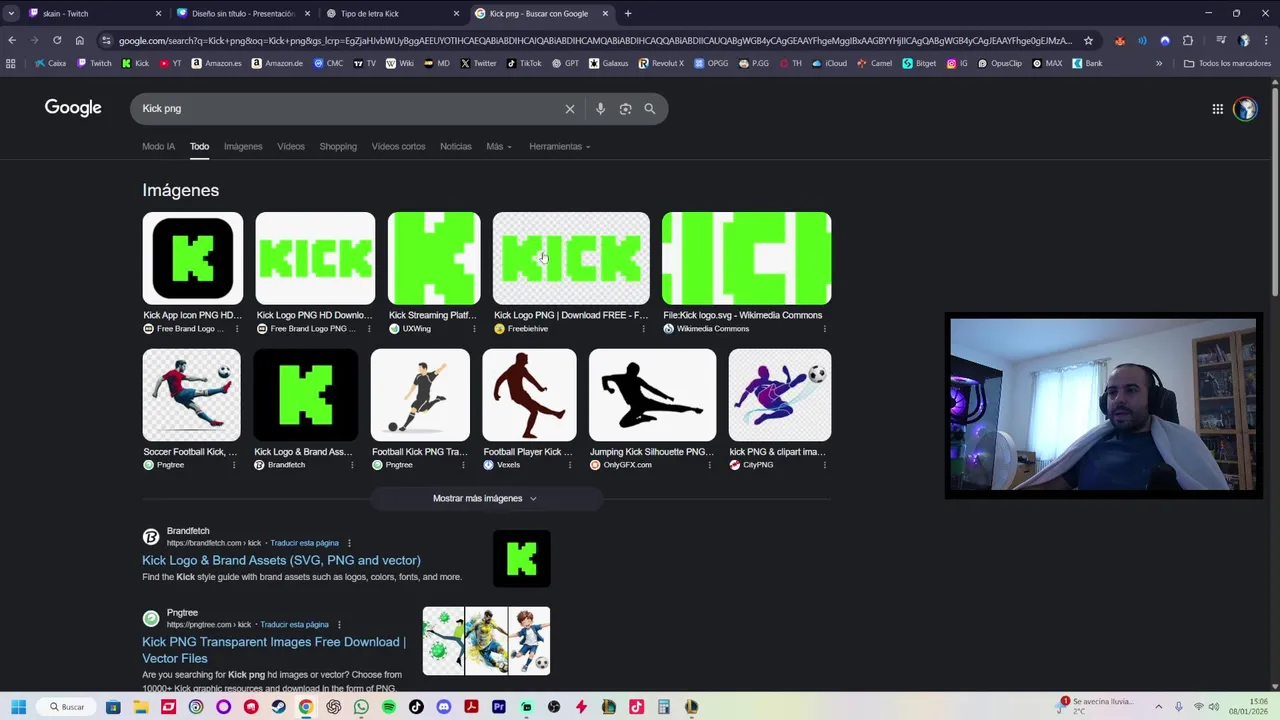1280x720 pixels.
Task: Select the Vídeos search tab
Action: (x=291, y=146)
